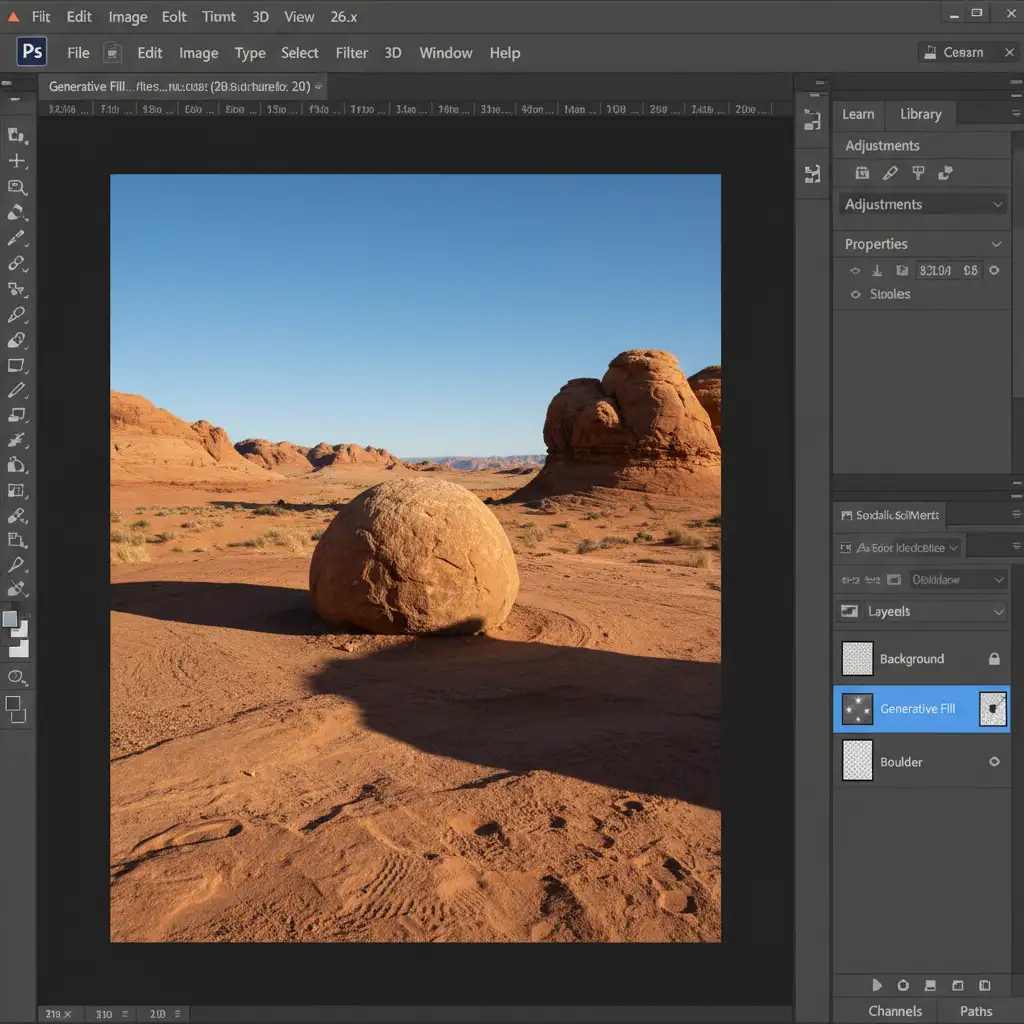Select the Zoom magnifier tool in toolbar
The image size is (1024, 1024).
[x=17, y=187]
